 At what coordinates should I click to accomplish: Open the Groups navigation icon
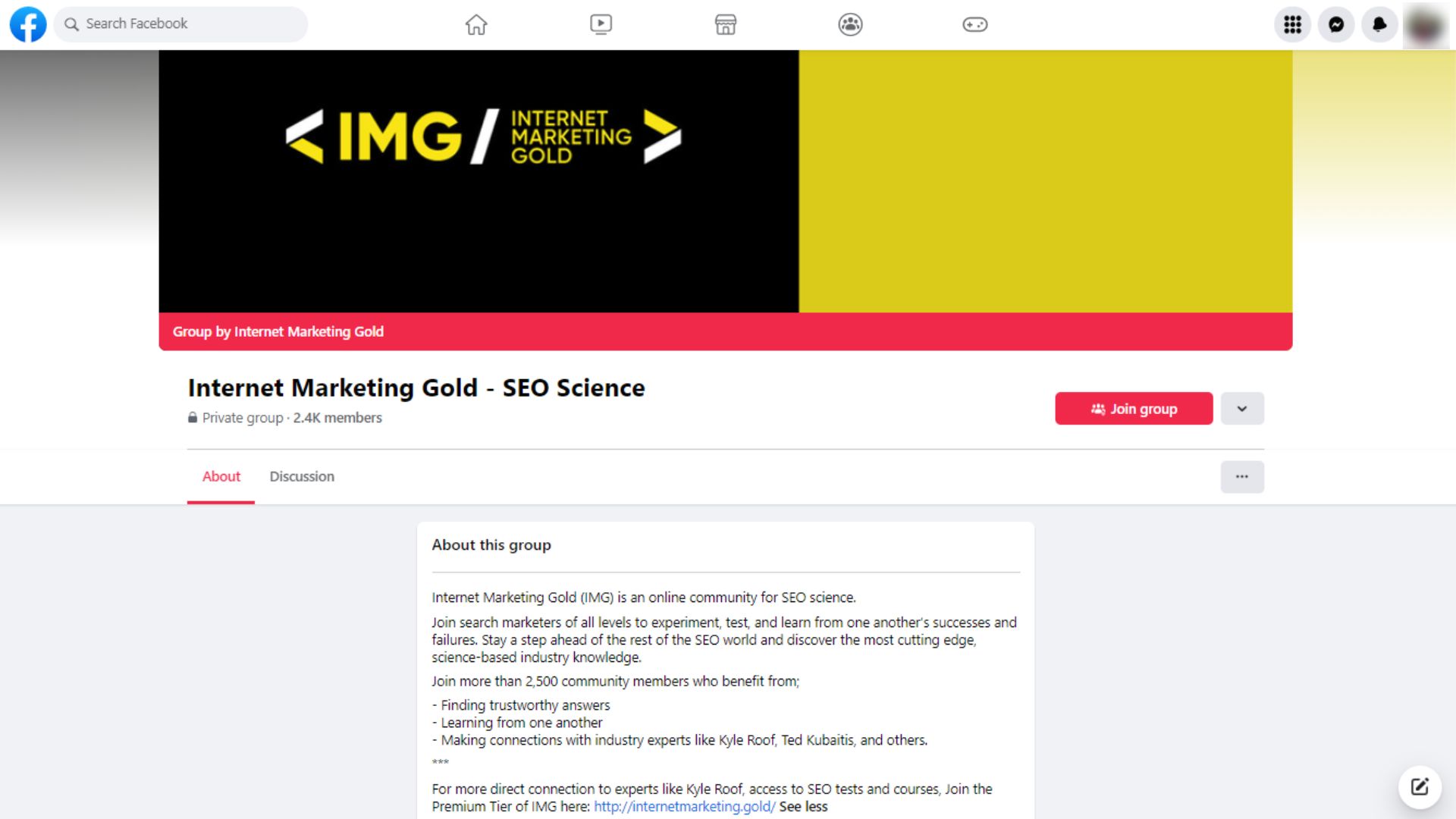(x=850, y=24)
